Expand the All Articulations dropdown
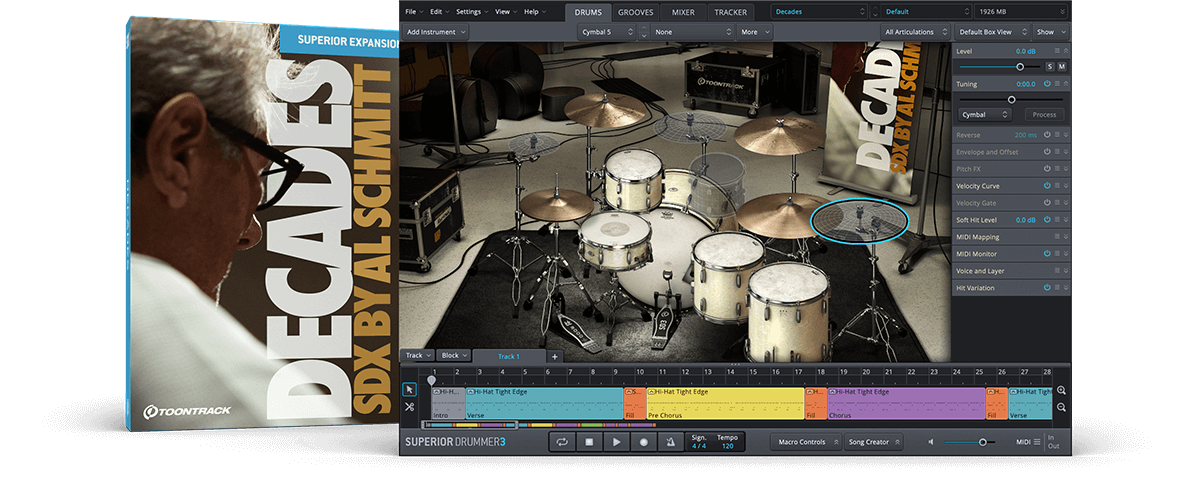Viewport: 1200px width, 488px height. [x=913, y=32]
